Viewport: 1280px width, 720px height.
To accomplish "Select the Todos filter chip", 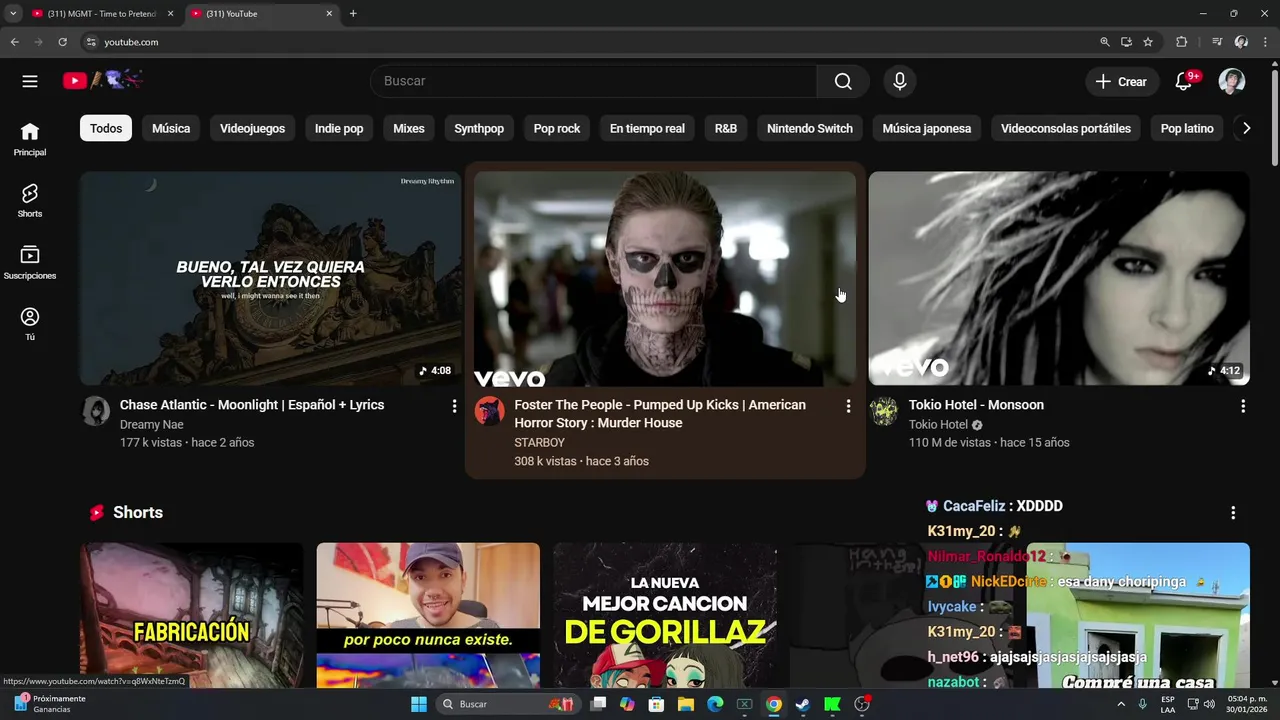I will point(106,128).
